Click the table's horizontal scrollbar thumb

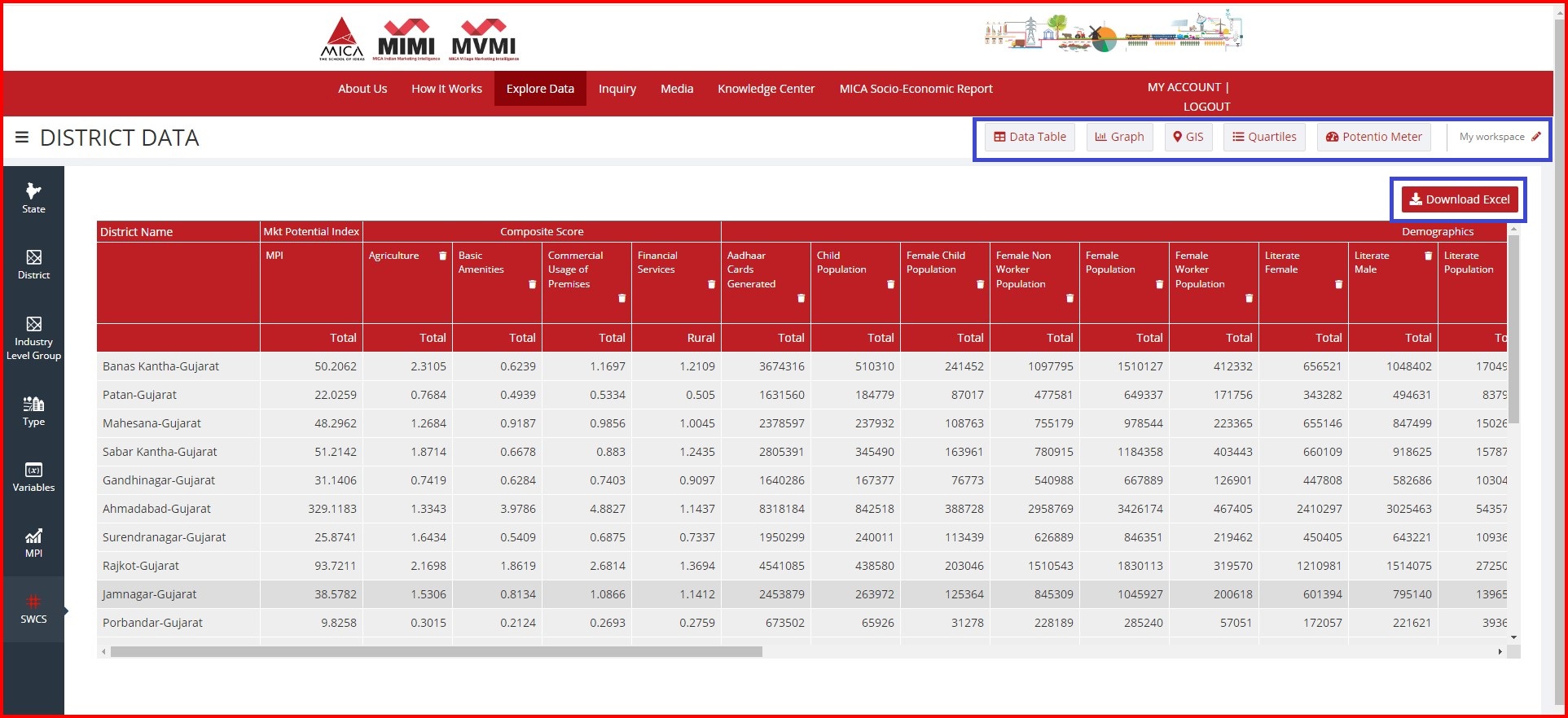[436, 651]
